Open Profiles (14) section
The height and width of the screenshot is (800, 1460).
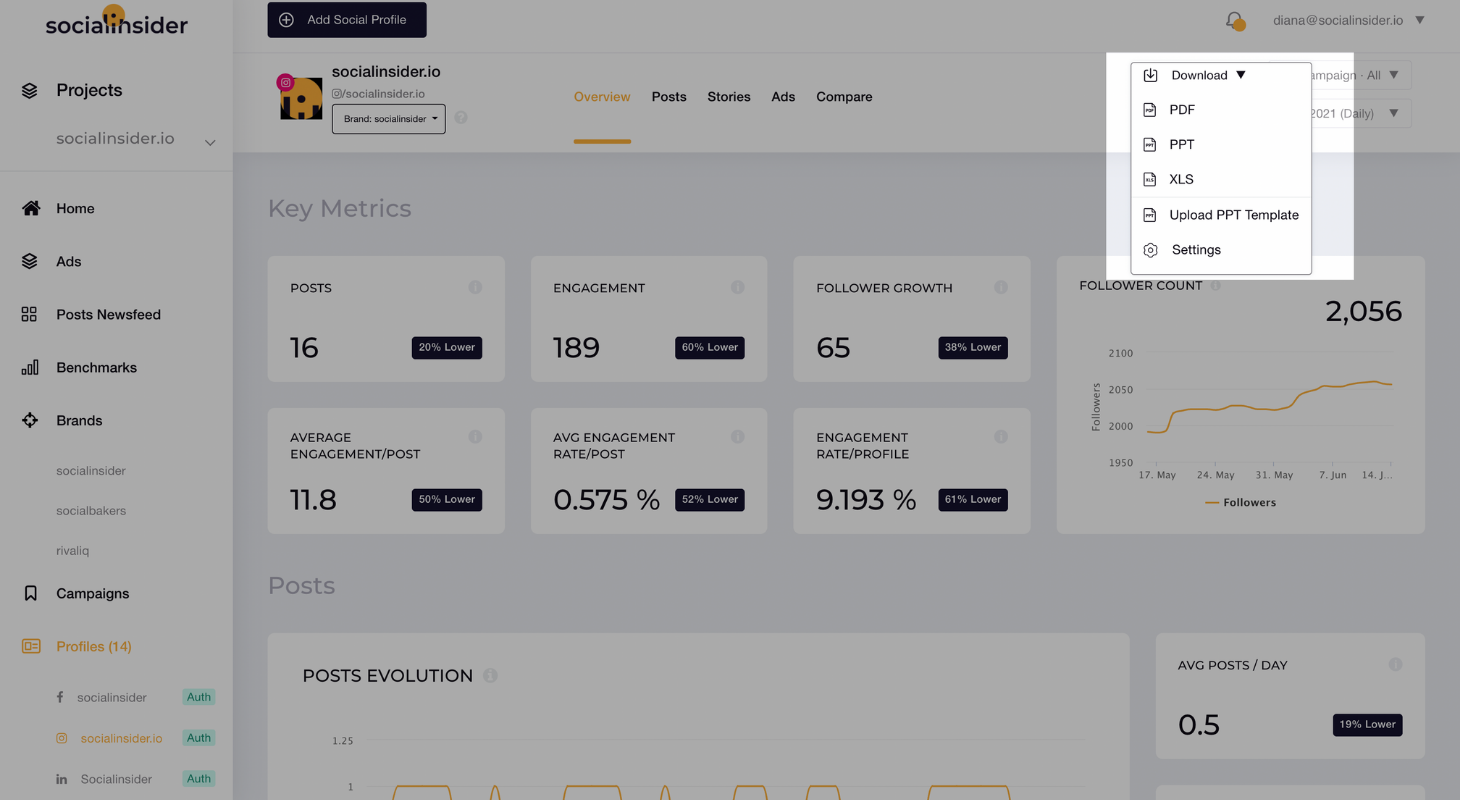[x=94, y=646]
